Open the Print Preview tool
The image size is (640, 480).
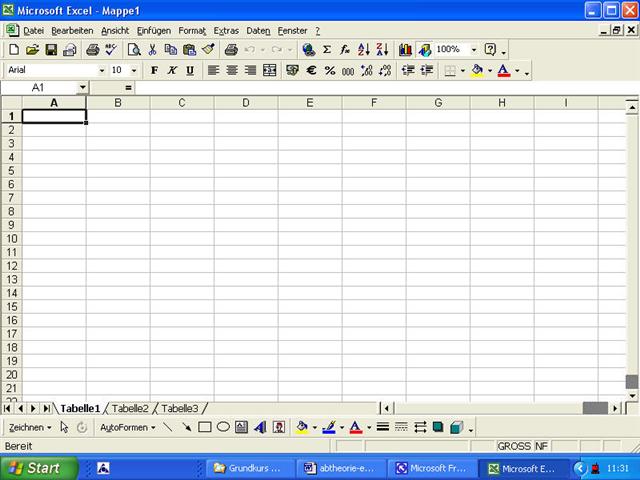pos(133,49)
